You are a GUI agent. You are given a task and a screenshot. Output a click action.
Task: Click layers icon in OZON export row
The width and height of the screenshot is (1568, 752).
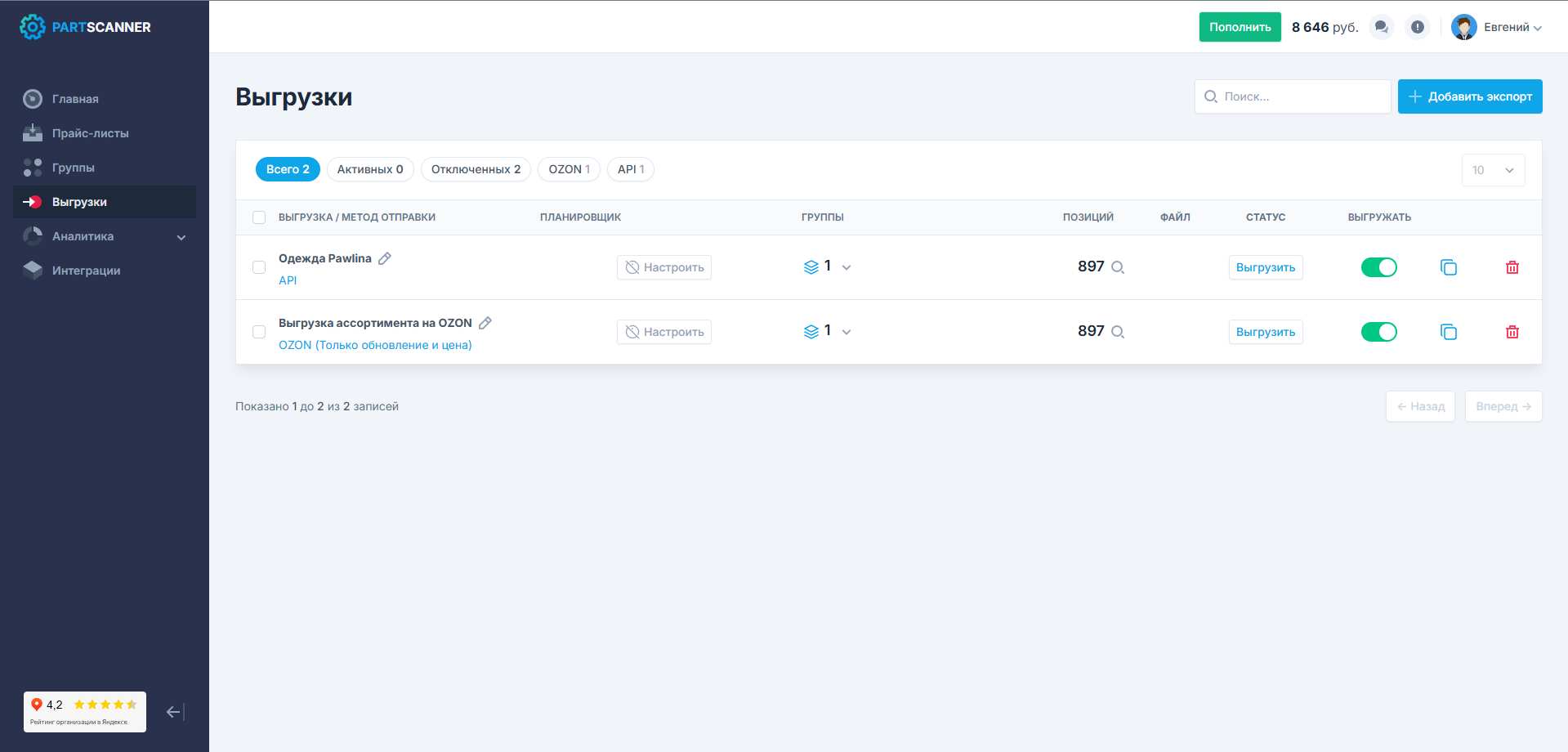(811, 332)
